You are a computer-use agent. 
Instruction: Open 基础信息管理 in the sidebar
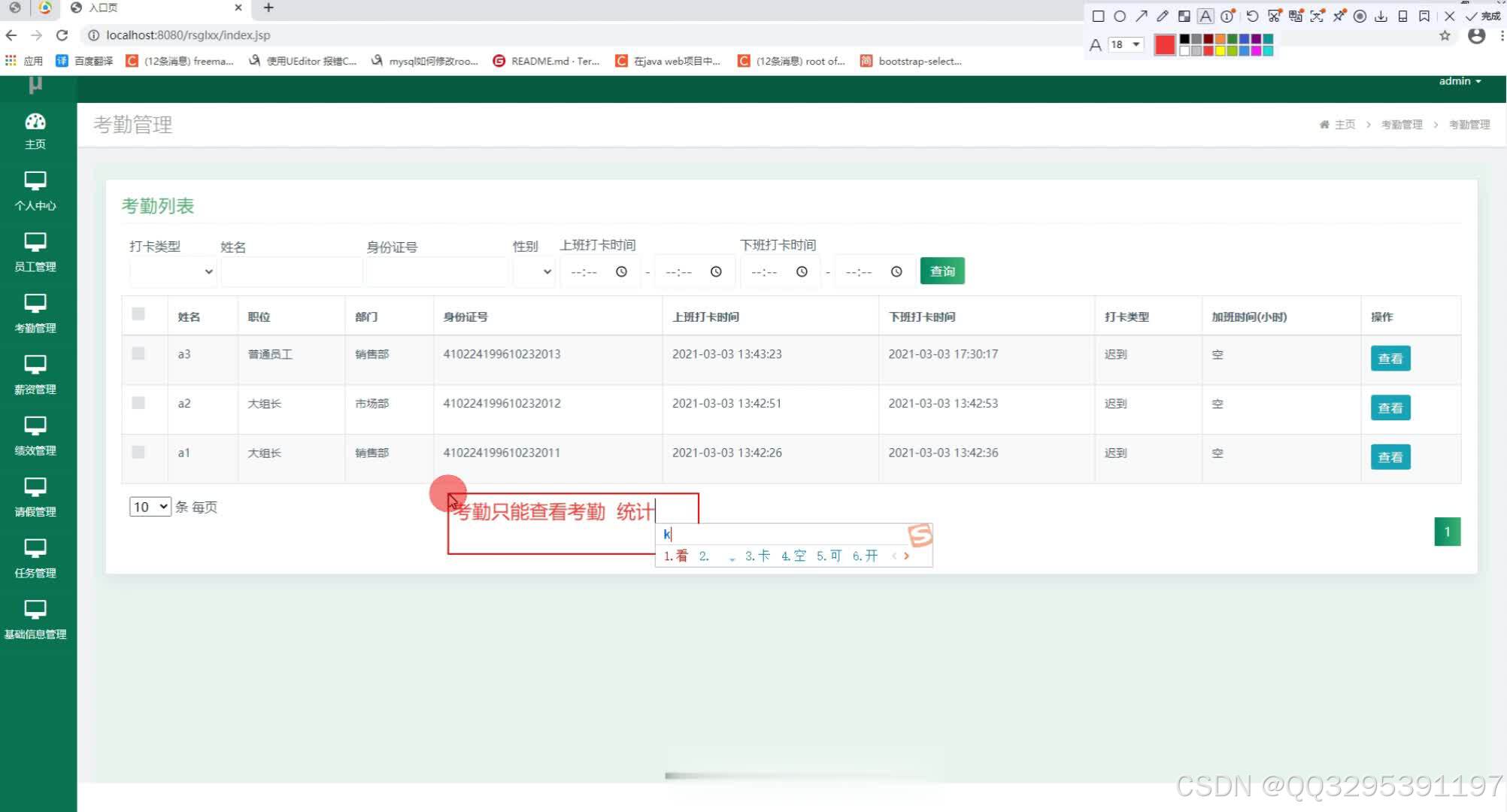pos(35,620)
